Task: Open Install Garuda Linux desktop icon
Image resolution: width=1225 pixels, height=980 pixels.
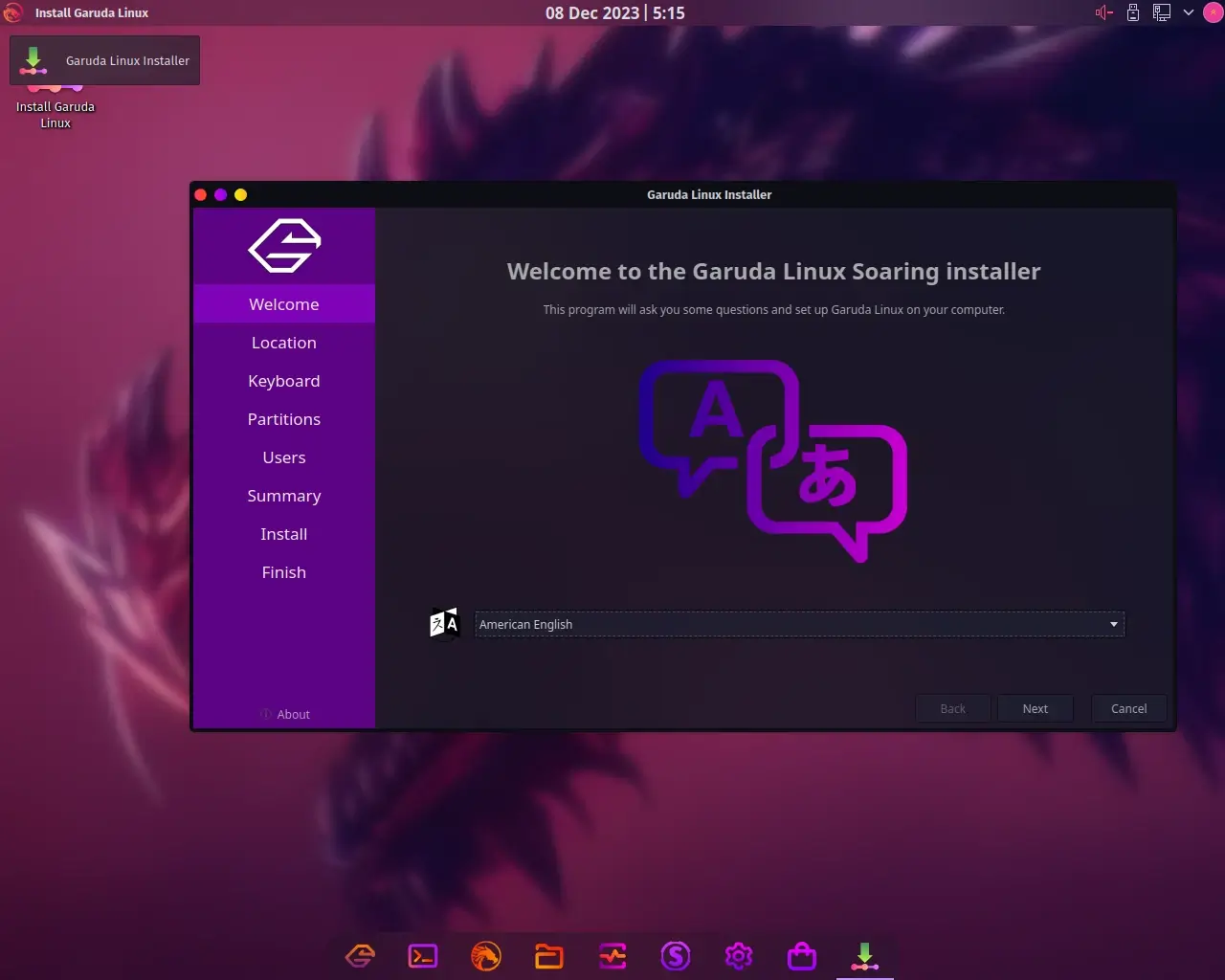Action: point(55,105)
